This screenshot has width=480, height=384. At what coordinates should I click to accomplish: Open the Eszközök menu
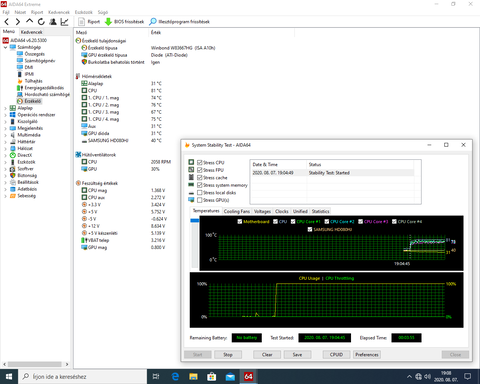click(84, 12)
